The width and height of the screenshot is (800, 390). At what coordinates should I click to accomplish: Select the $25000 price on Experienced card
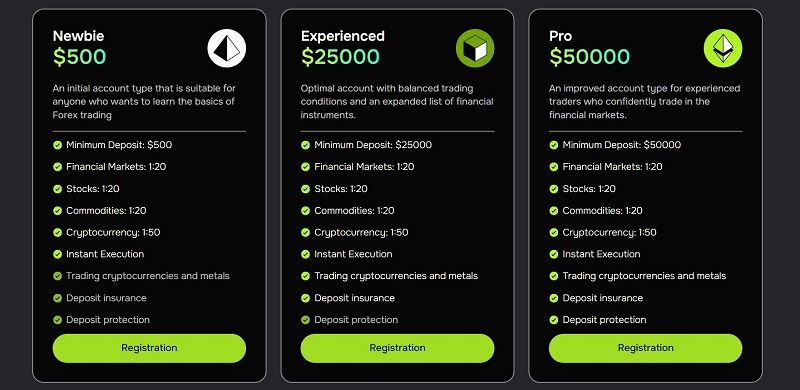[x=340, y=57]
